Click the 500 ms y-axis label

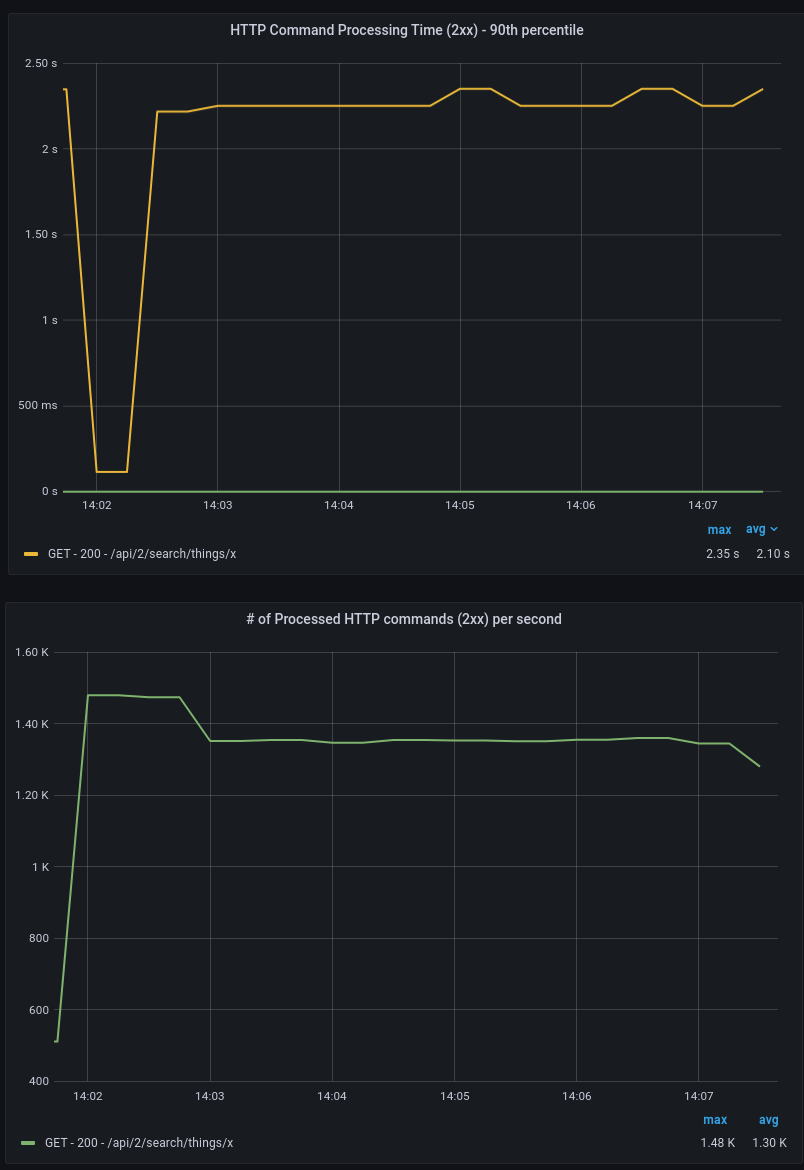point(37,406)
